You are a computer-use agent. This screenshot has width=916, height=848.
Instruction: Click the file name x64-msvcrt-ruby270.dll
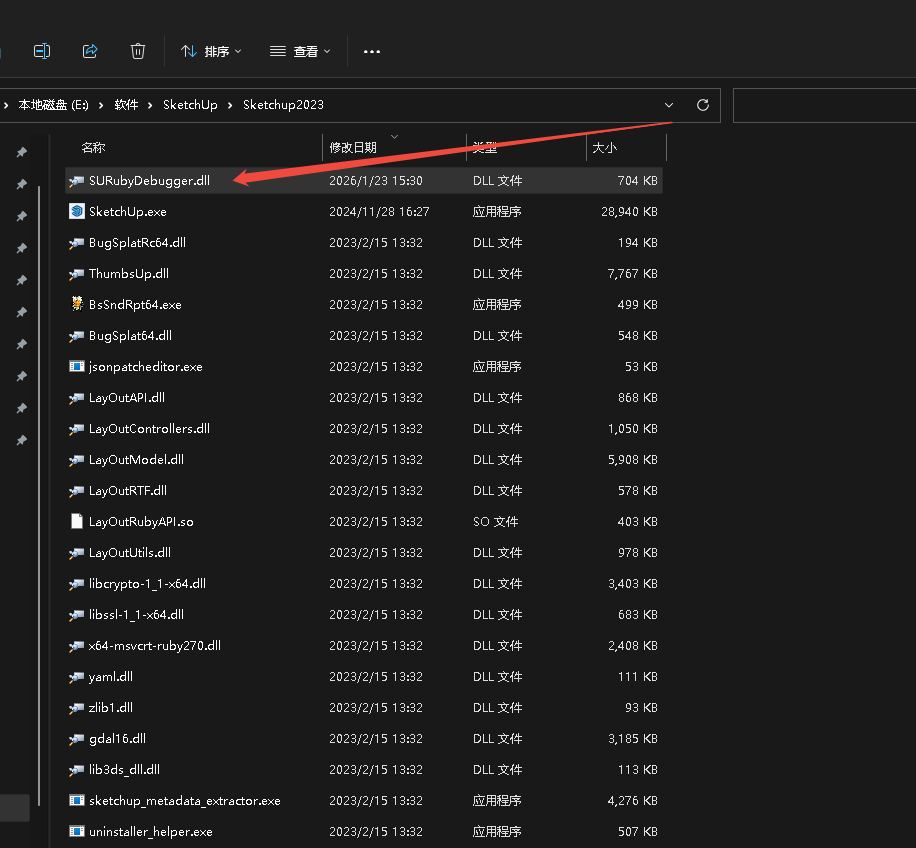point(155,645)
